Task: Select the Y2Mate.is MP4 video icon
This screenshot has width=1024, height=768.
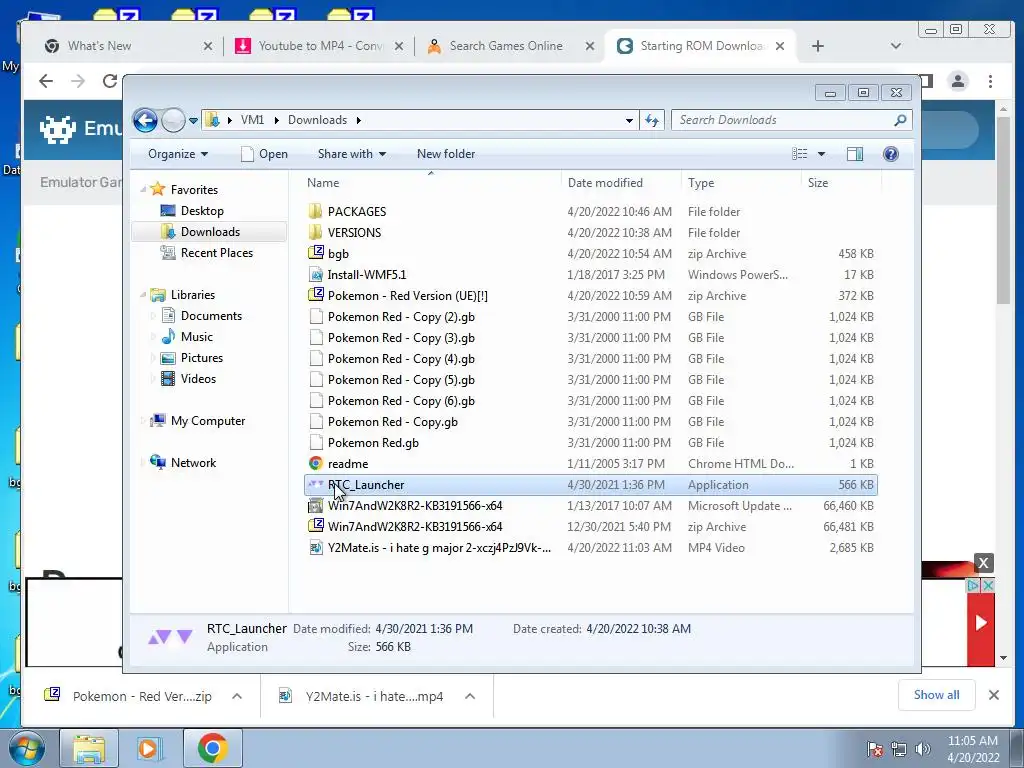Action: 315,547
